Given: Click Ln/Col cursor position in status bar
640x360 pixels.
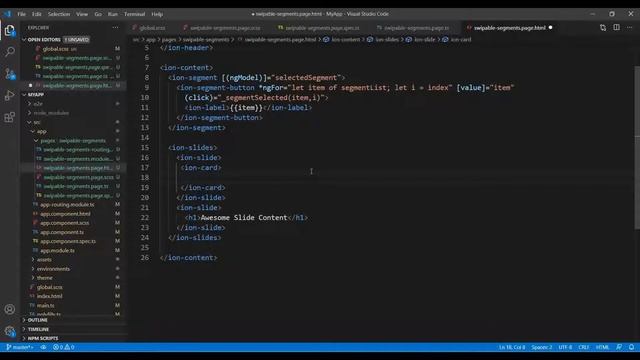Looking at the screenshot, I should pyautogui.click(x=511, y=347).
